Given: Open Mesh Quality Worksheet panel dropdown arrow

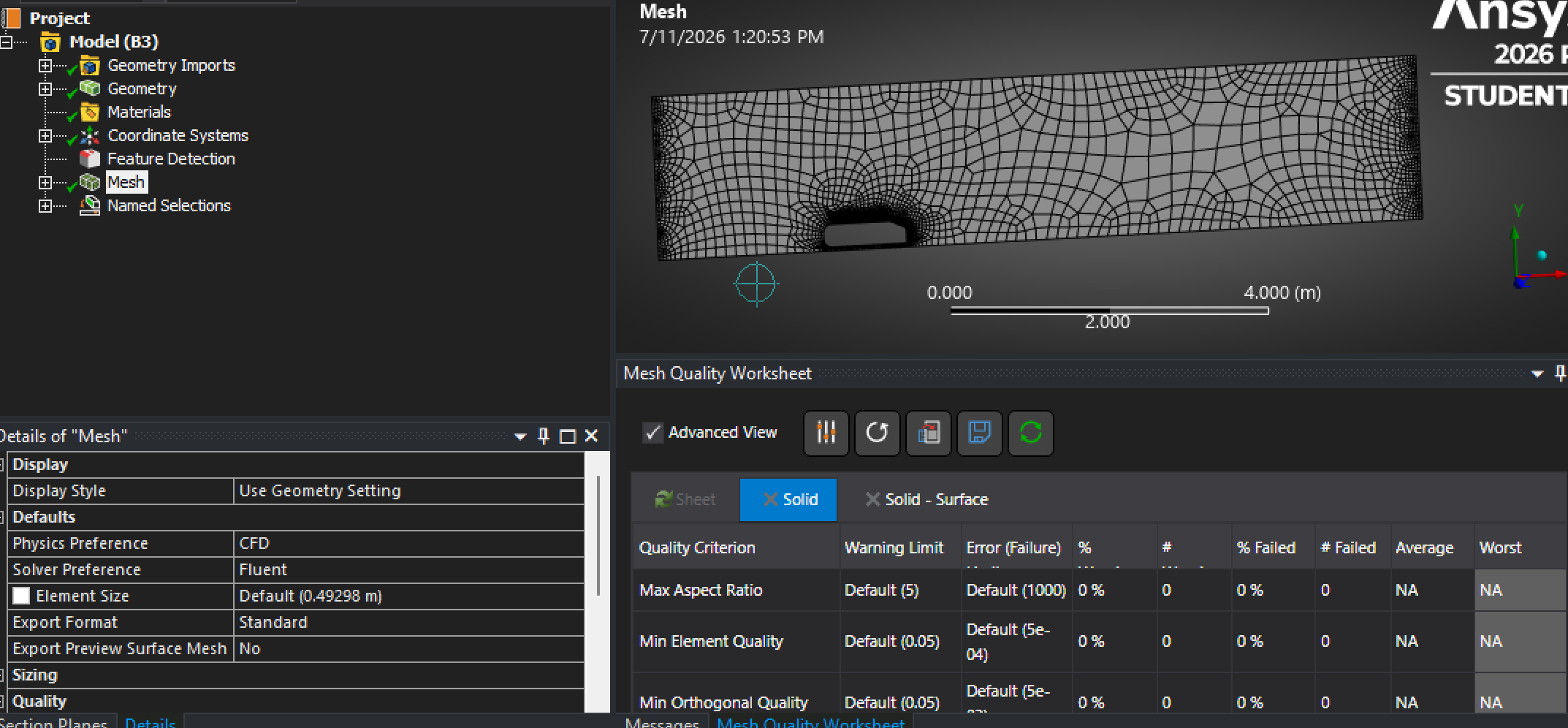Looking at the screenshot, I should coord(1537,374).
